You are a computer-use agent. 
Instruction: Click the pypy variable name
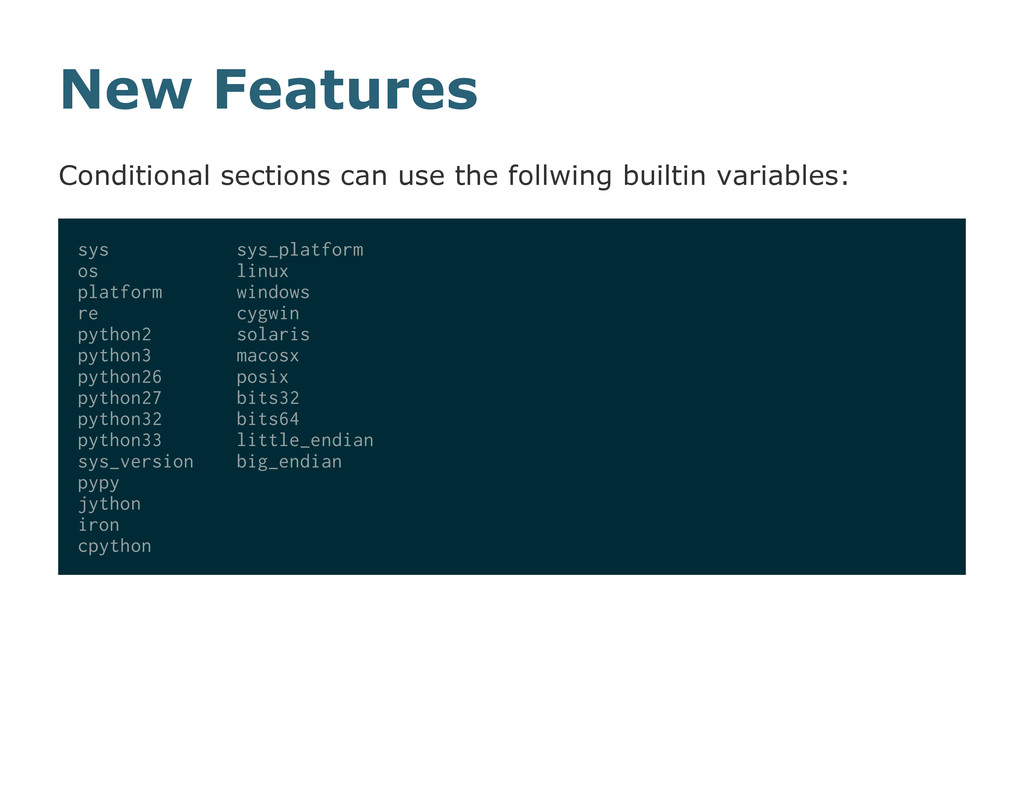tap(99, 484)
